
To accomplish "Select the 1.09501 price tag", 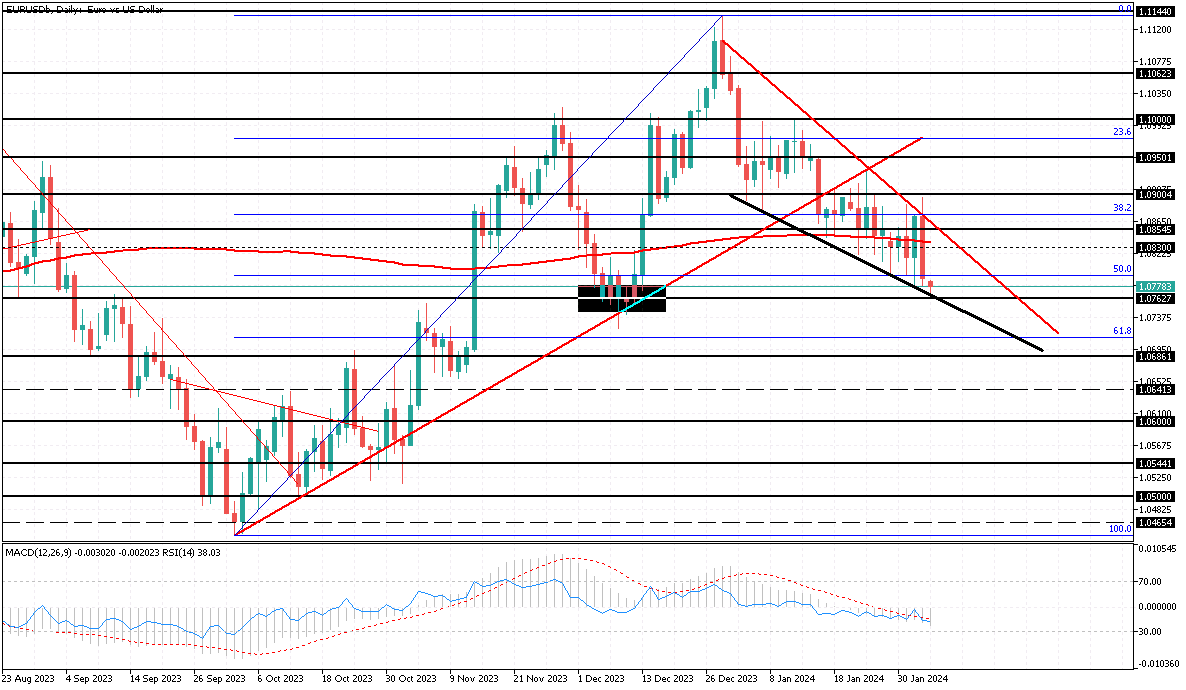I will point(1156,157).
